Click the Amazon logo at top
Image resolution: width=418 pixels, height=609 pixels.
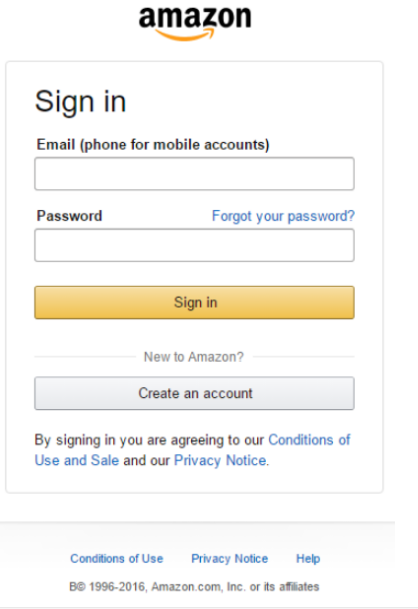(x=195, y=23)
